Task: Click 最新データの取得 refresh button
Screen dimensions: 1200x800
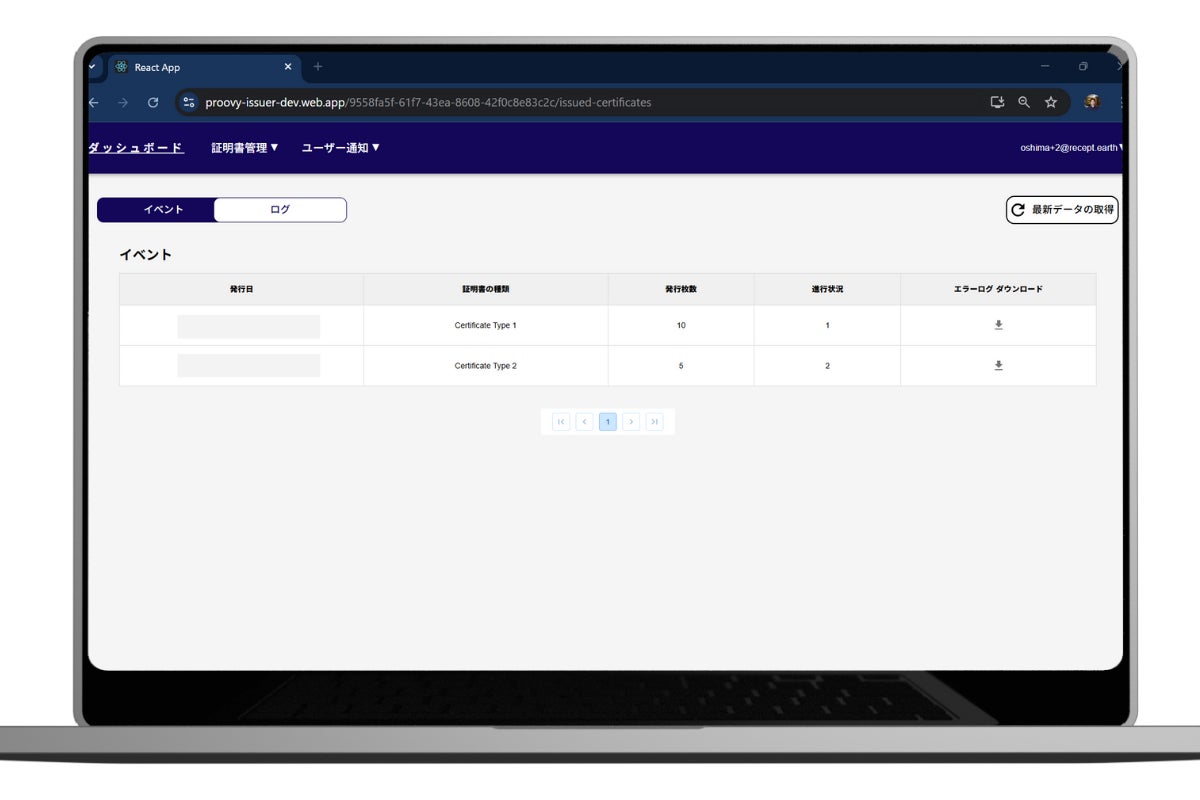Action: (1062, 210)
